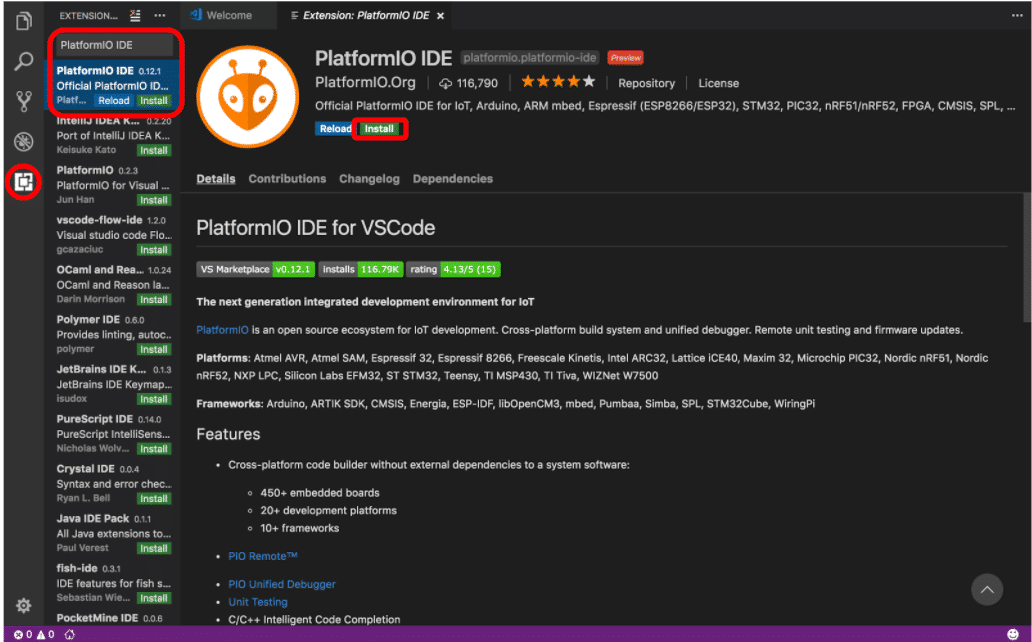Close the Extension: PlatformIO IDE tab

pyautogui.click(x=440, y=16)
